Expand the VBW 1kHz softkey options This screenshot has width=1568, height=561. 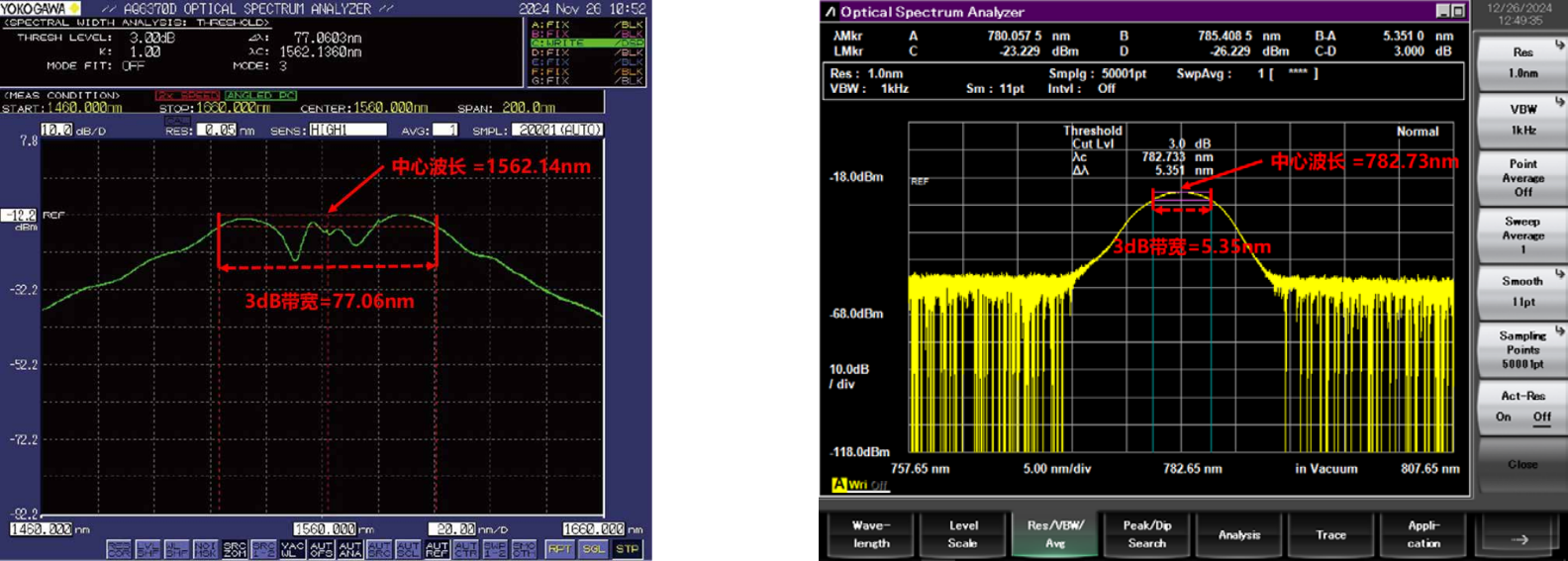1522,120
